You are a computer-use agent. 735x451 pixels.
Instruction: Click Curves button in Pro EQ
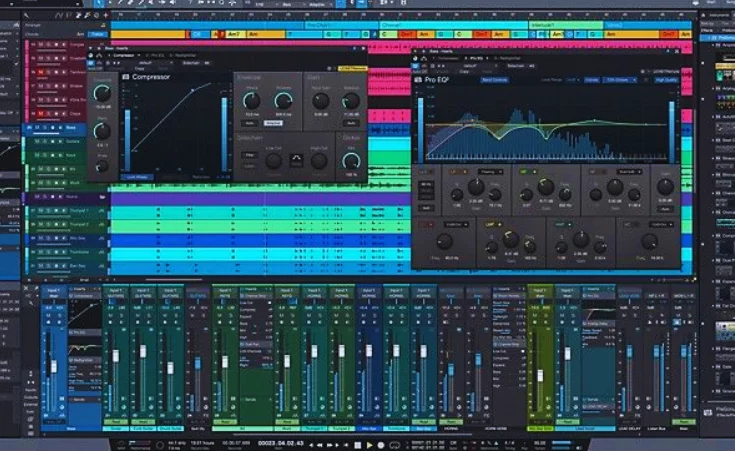(x=591, y=80)
